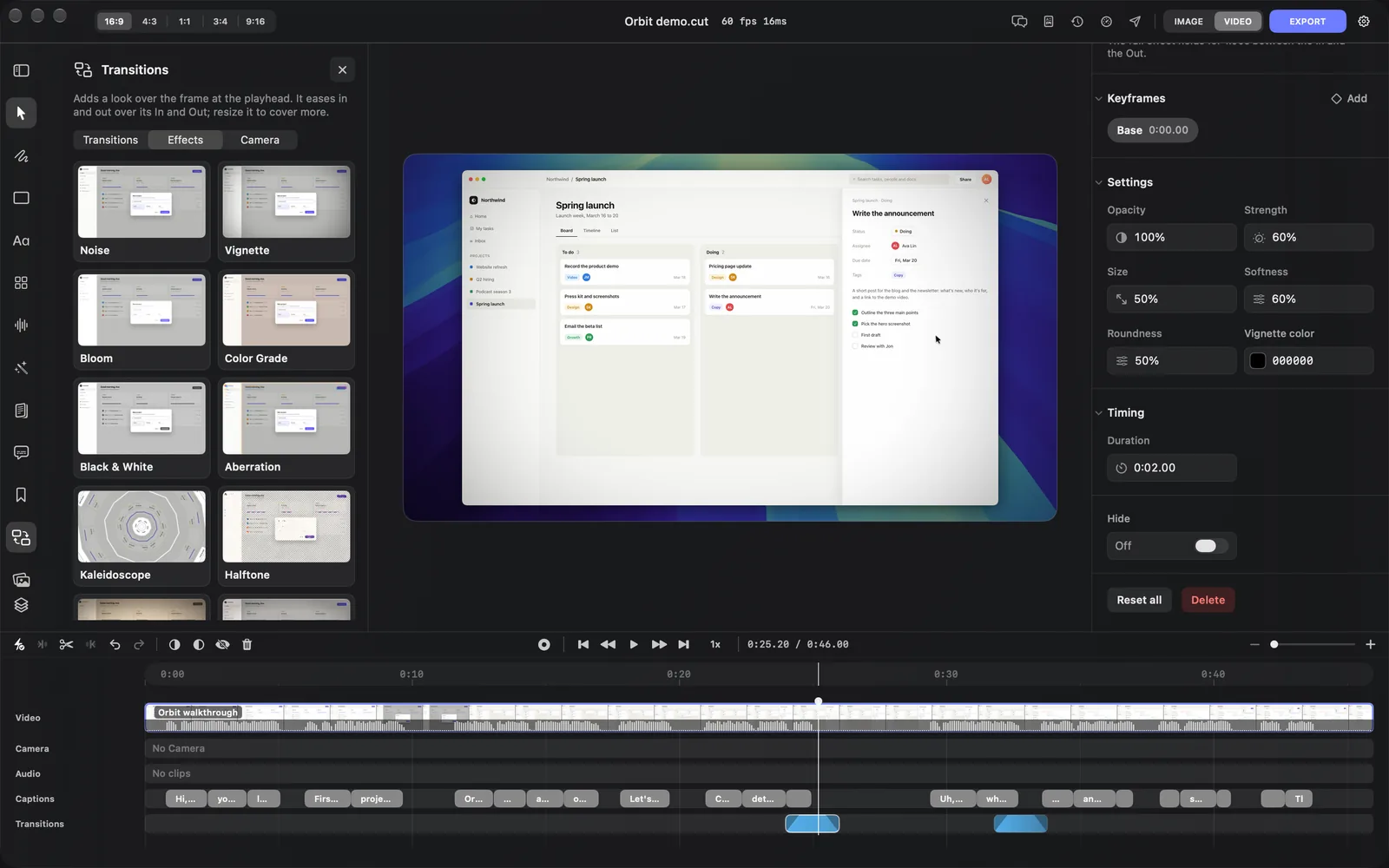Image resolution: width=1389 pixels, height=868 pixels.
Task: Switch to the Transitions tab
Action: point(110,140)
